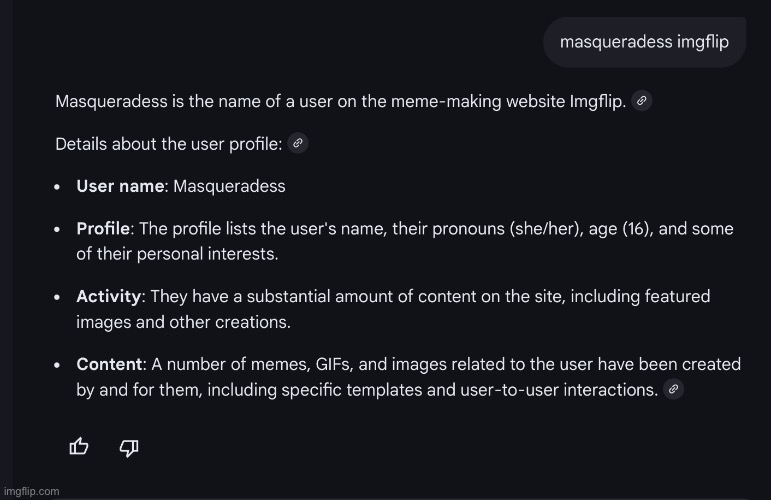Click the word "Masqueradess" in the User name bullet

(229, 186)
